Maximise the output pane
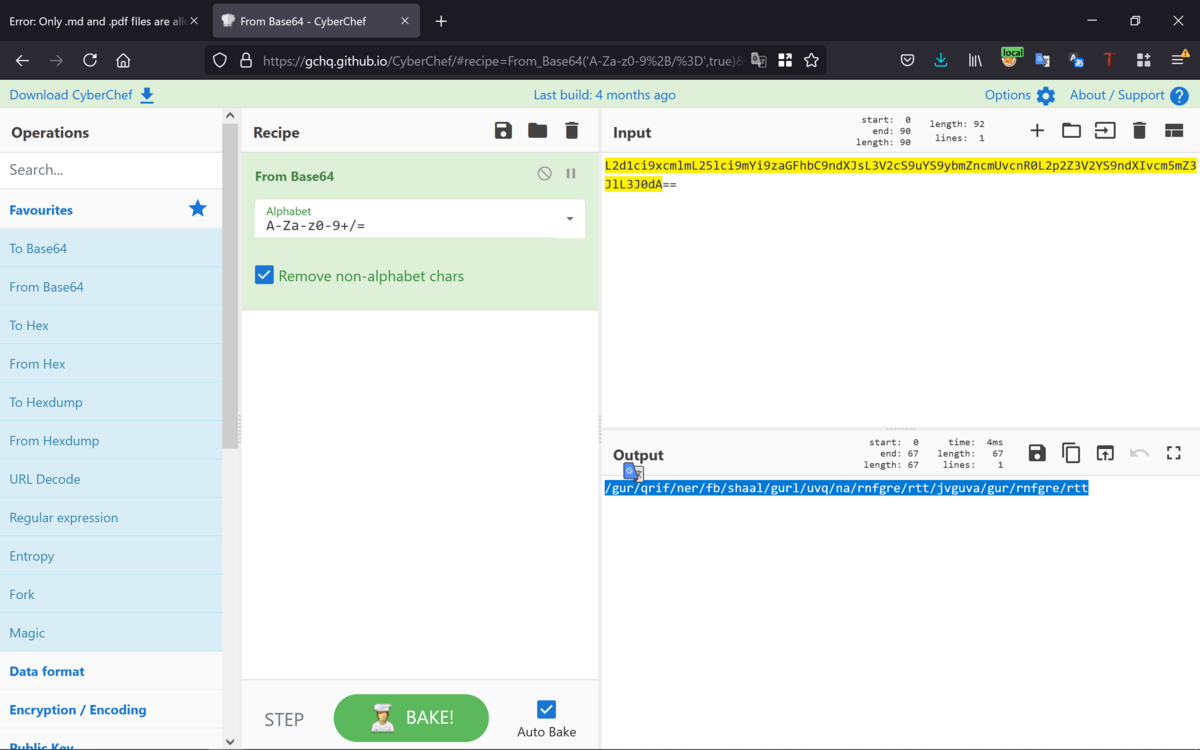The image size is (1200, 750). pos(1174,453)
